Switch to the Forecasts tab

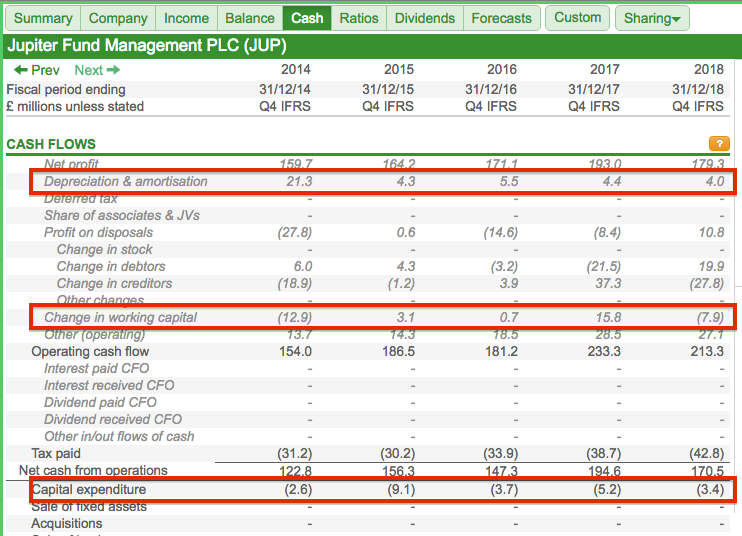click(x=502, y=18)
